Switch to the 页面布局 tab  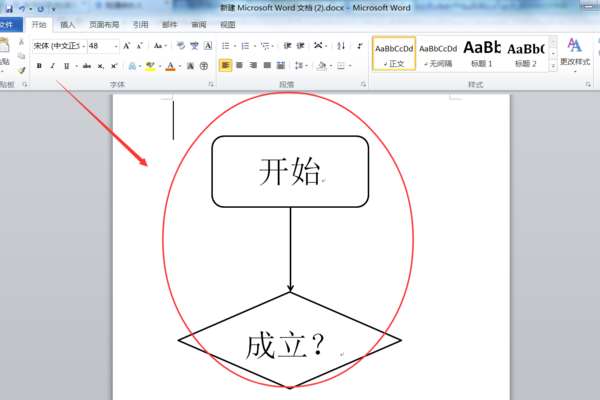click(x=104, y=25)
